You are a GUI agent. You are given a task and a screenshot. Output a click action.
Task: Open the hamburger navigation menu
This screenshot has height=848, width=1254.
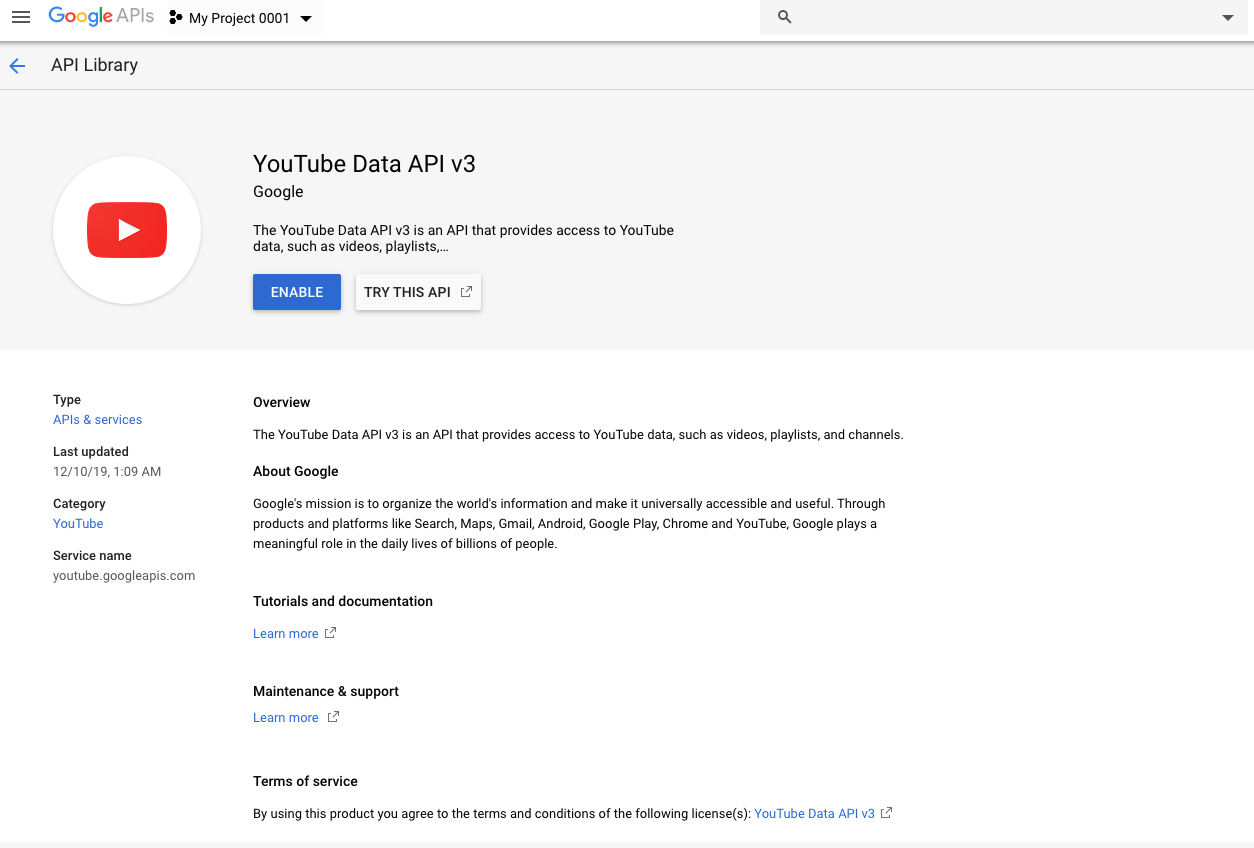point(20,18)
